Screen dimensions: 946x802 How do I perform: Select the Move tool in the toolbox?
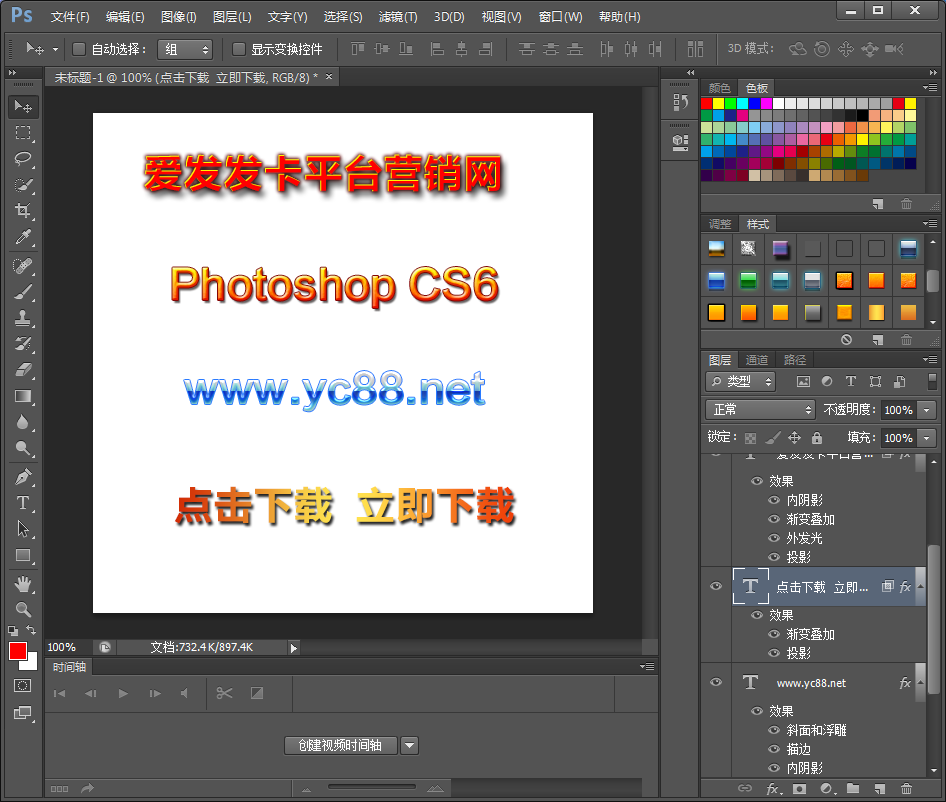(x=23, y=107)
